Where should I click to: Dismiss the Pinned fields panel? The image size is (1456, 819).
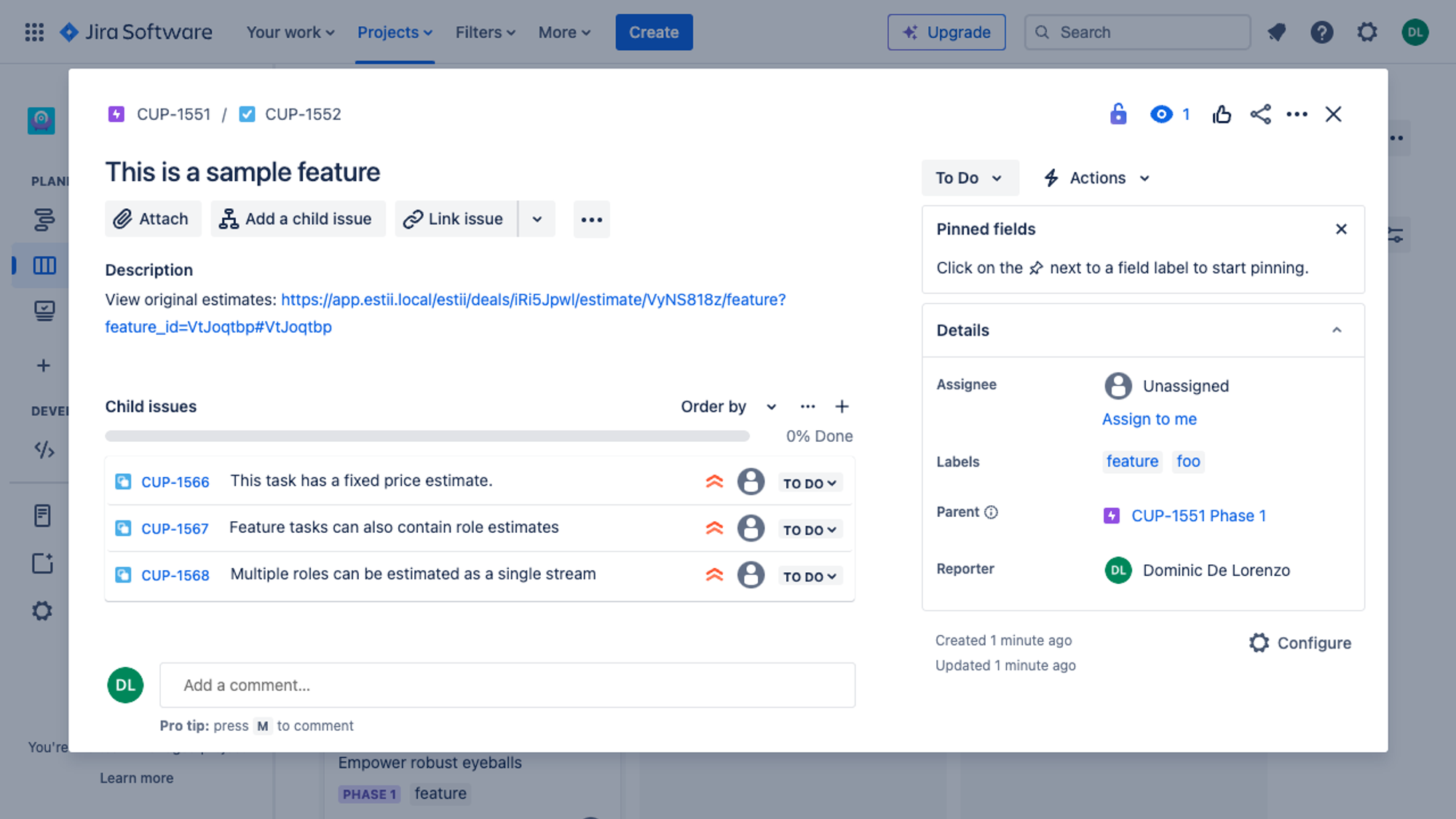[1341, 229]
